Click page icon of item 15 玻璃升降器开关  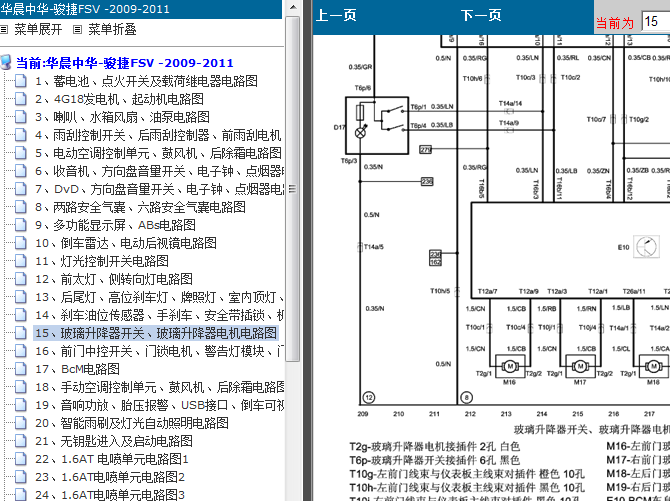pyautogui.click(x=21, y=333)
